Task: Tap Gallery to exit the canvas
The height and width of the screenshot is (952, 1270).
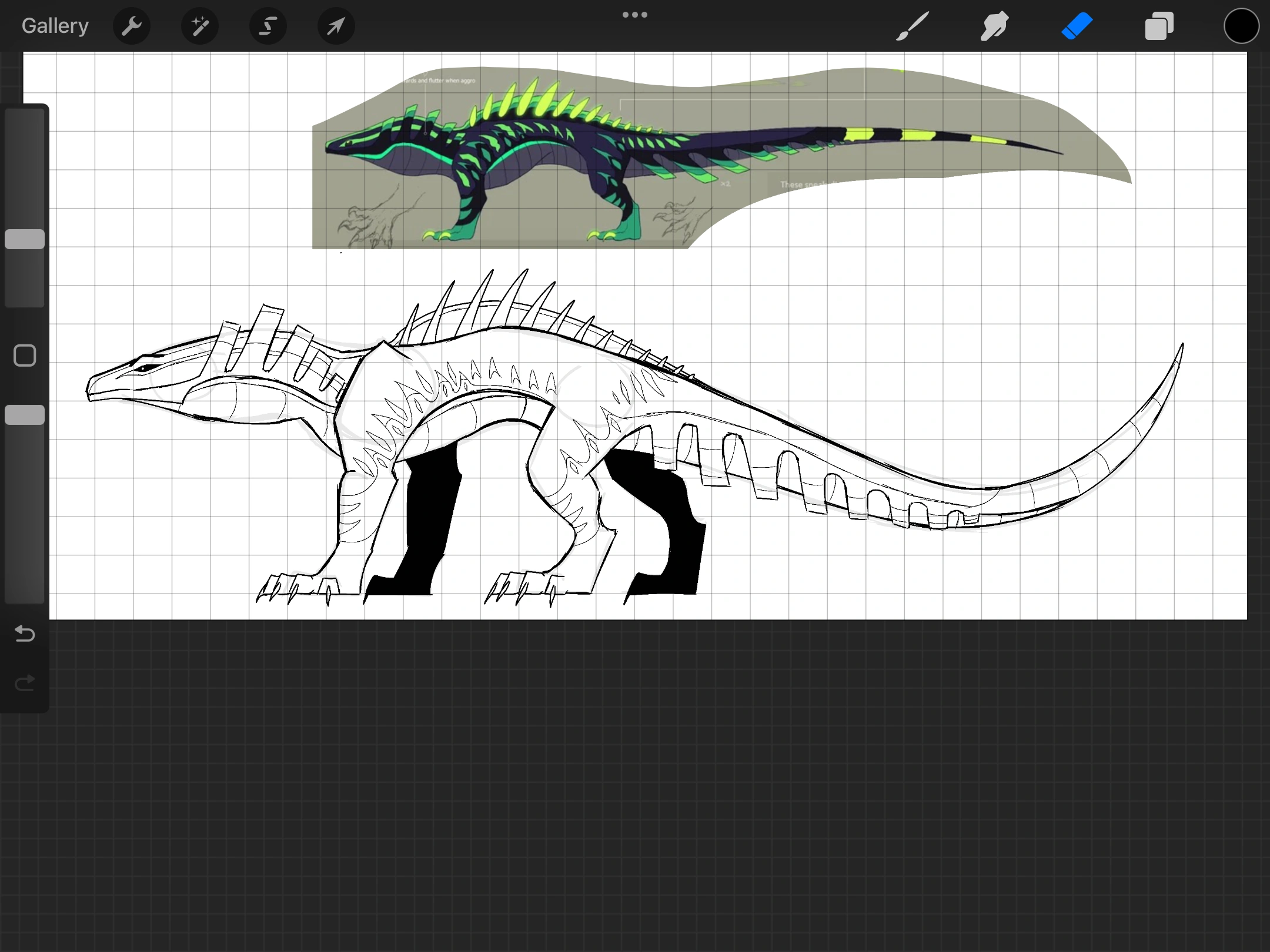Action: [x=55, y=25]
